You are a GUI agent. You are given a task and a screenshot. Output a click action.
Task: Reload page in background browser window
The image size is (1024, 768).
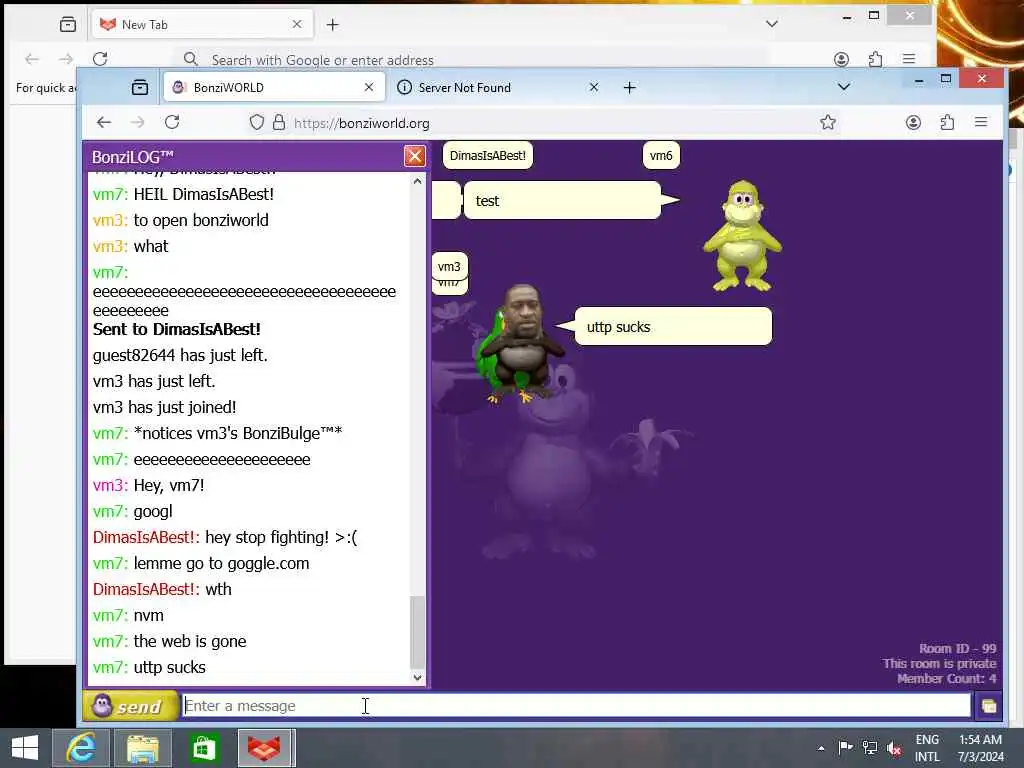point(100,59)
